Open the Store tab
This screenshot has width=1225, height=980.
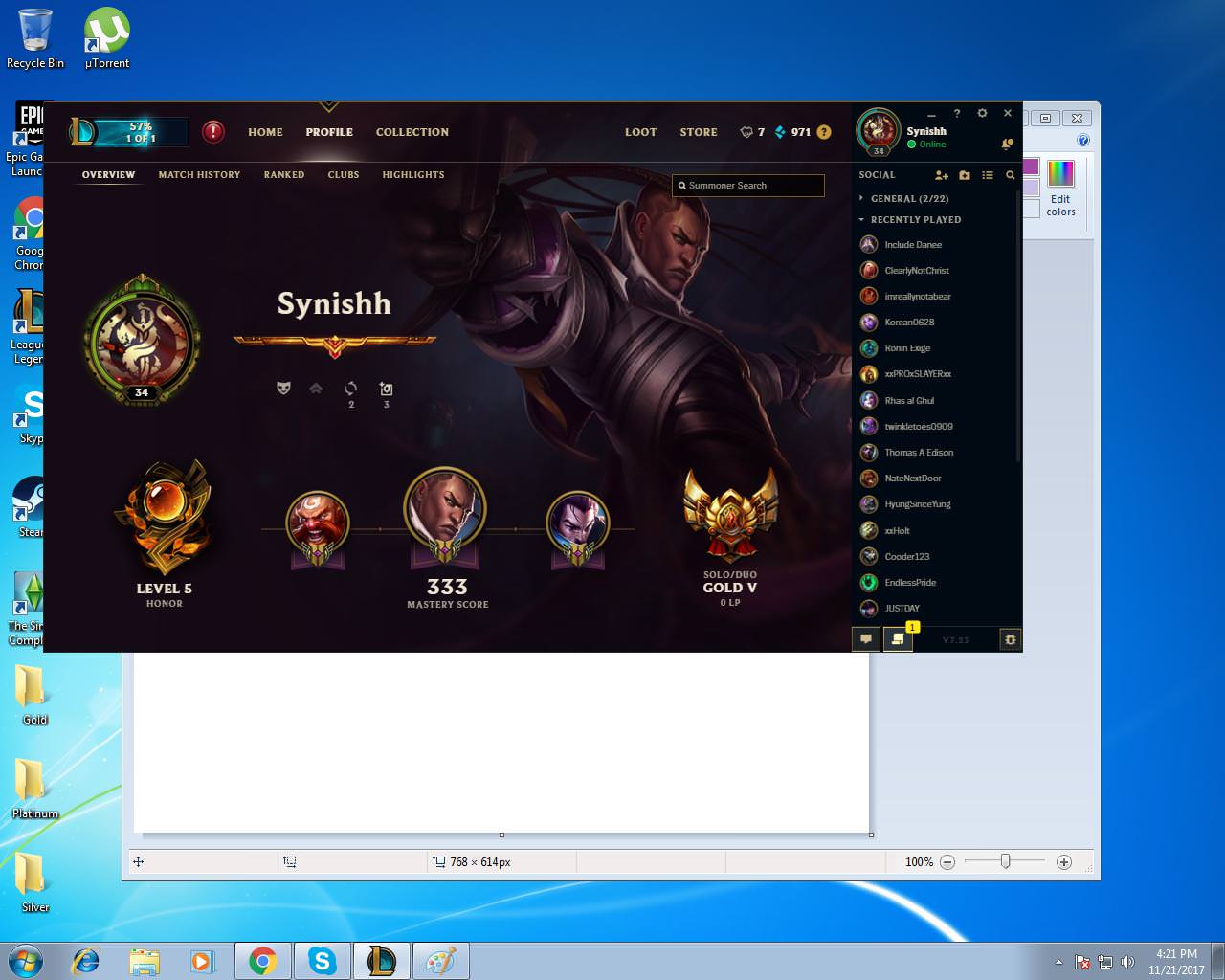click(x=699, y=132)
